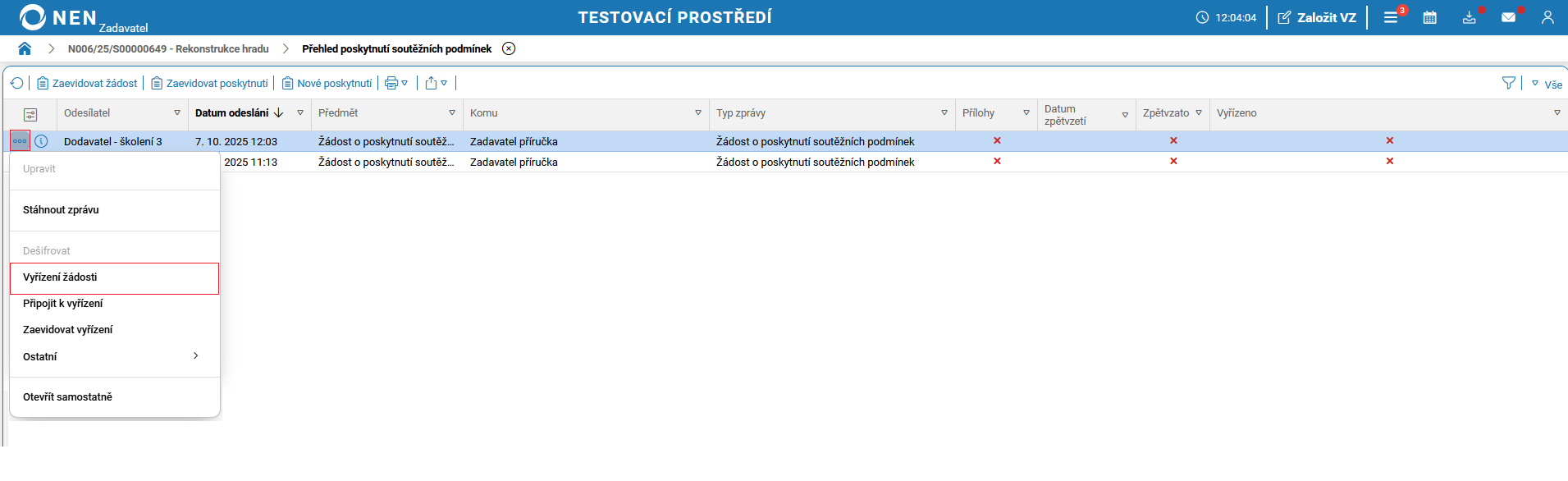
Task: Open the export dropdown arrow
Action: 444,83
